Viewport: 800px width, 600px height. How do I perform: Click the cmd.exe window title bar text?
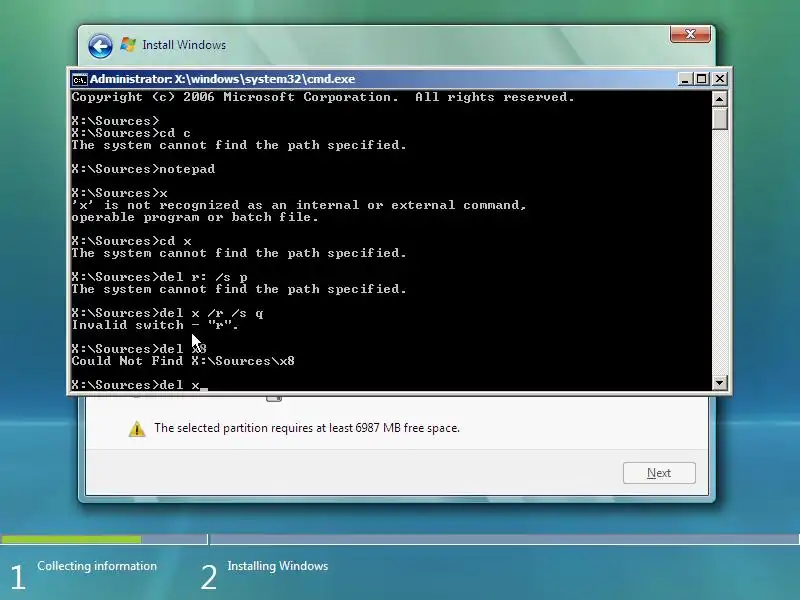pyautogui.click(x=222, y=79)
